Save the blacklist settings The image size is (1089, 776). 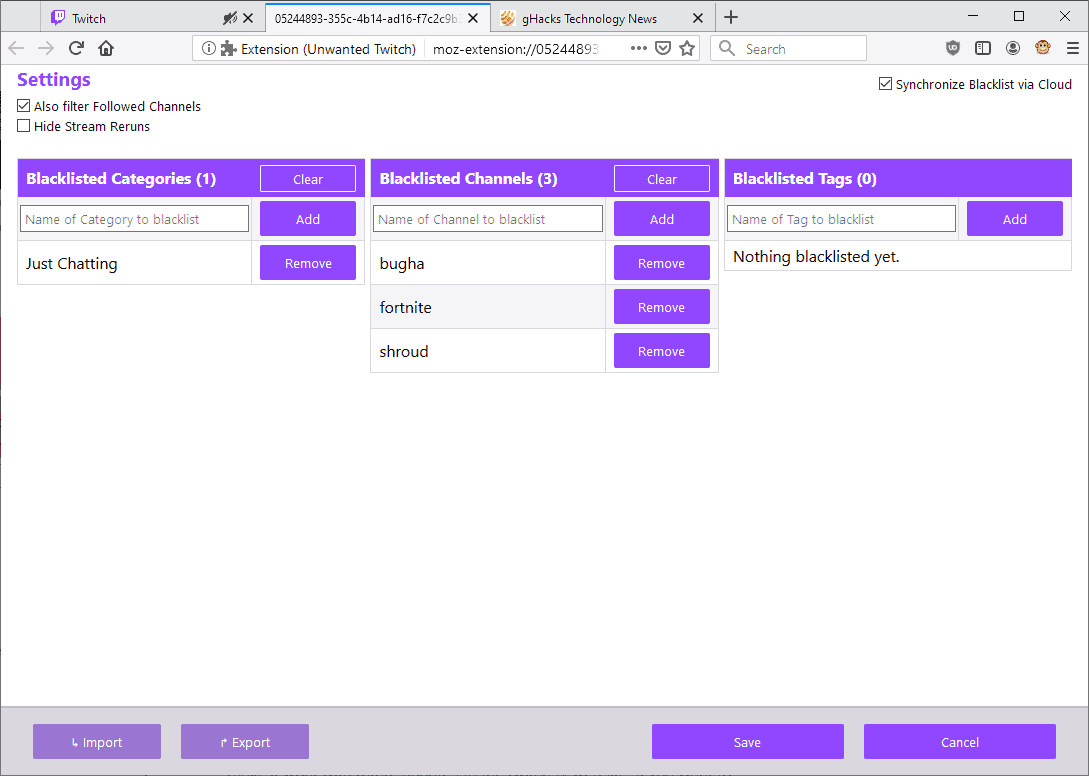(747, 742)
